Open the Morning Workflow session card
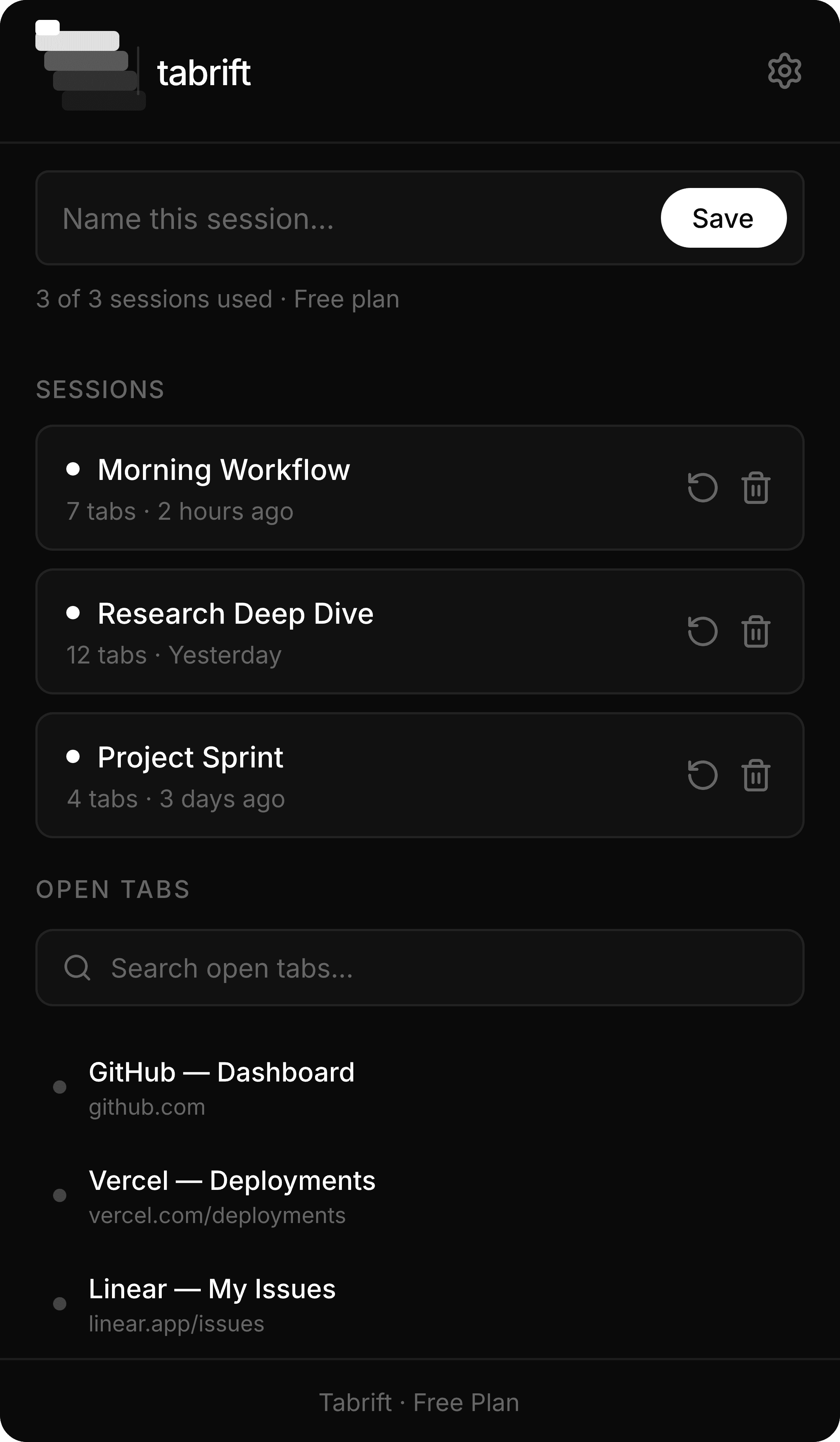 [420, 488]
